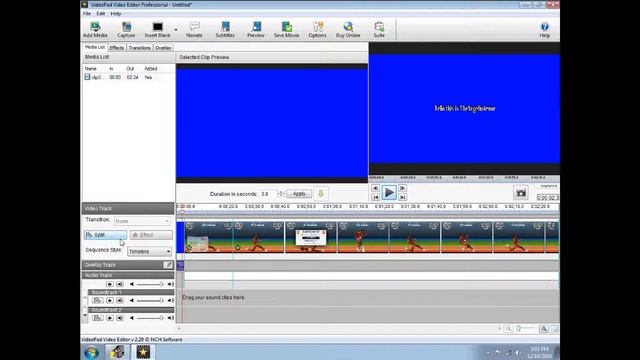
Task: Switch to the Transitions tab
Action: click(x=139, y=48)
